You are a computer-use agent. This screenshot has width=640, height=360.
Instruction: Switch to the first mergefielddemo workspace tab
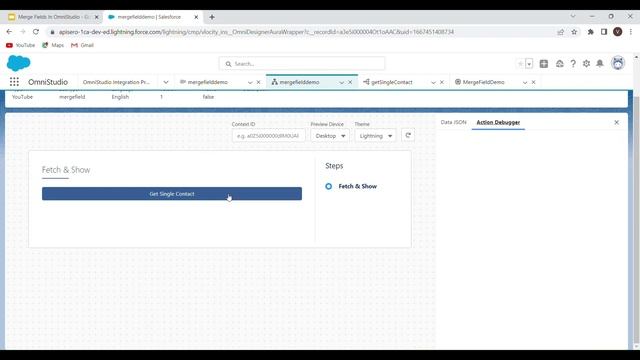207,82
